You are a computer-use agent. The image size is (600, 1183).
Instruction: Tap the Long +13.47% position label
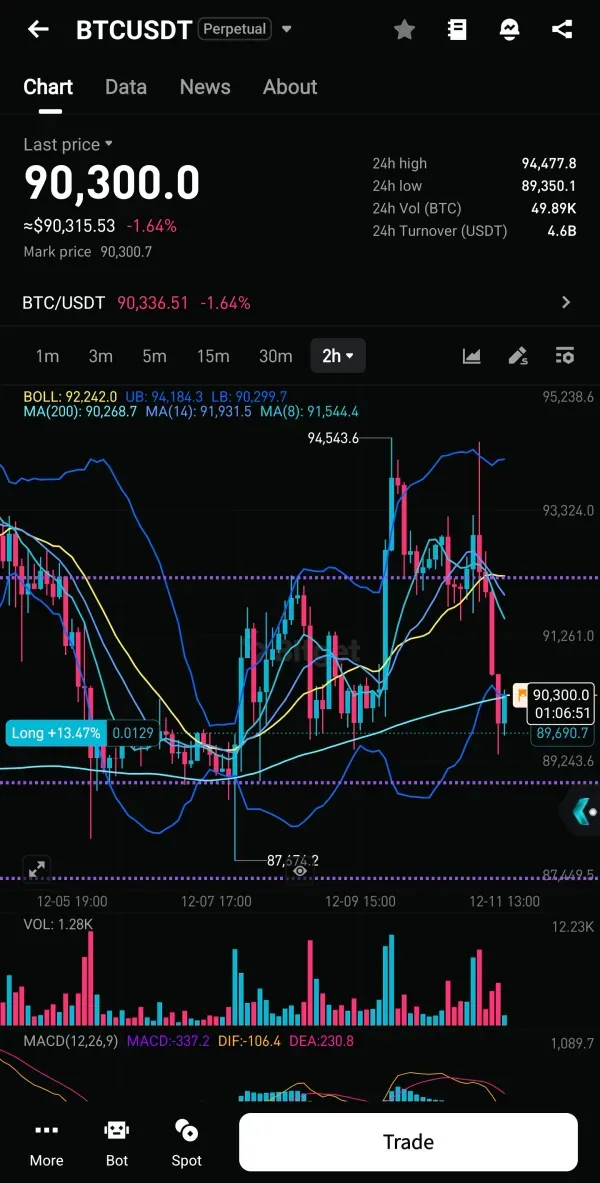pos(56,733)
